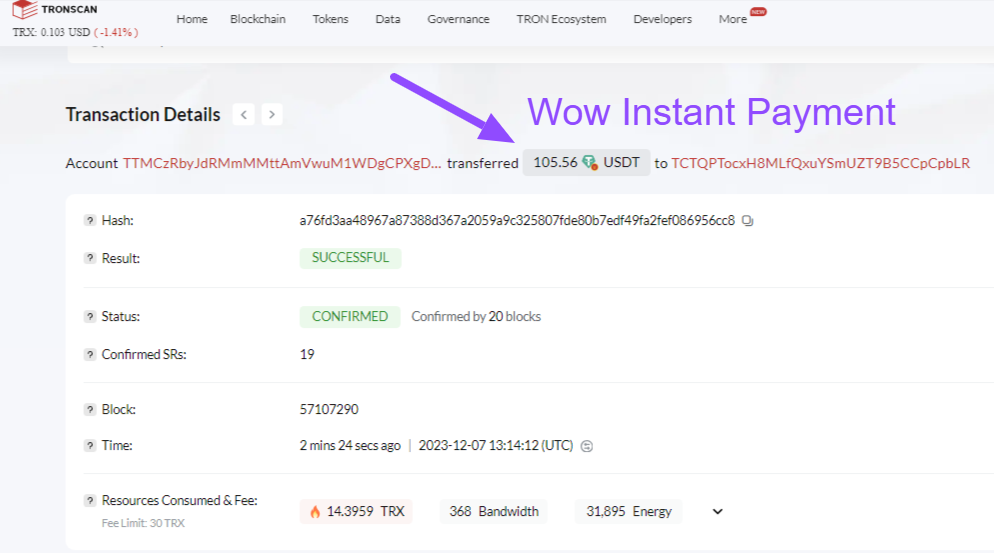
Task: Go to previous transaction arrow
Action: (x=243, y=115)
